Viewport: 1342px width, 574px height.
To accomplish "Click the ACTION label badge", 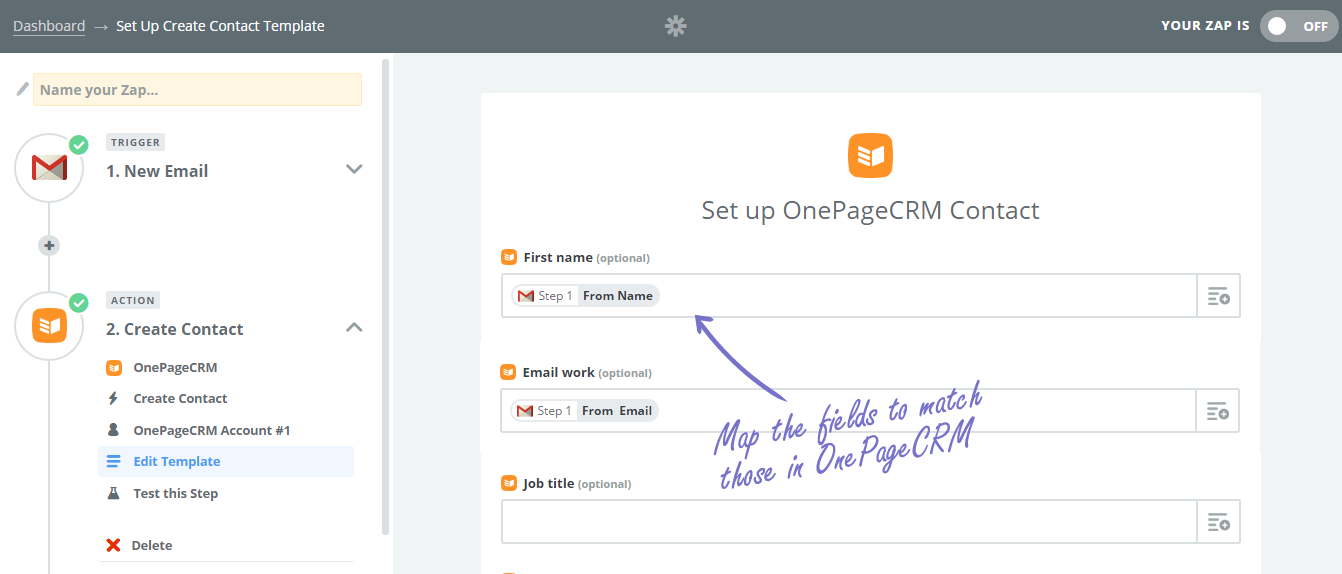I will tap(133, 300).
